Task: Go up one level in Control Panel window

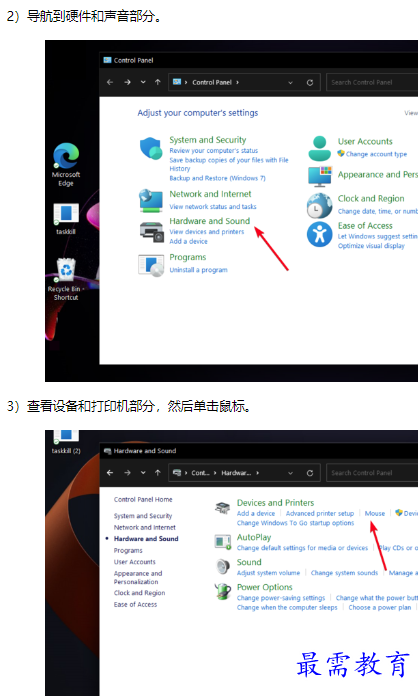Action: [x=158, y=82]
